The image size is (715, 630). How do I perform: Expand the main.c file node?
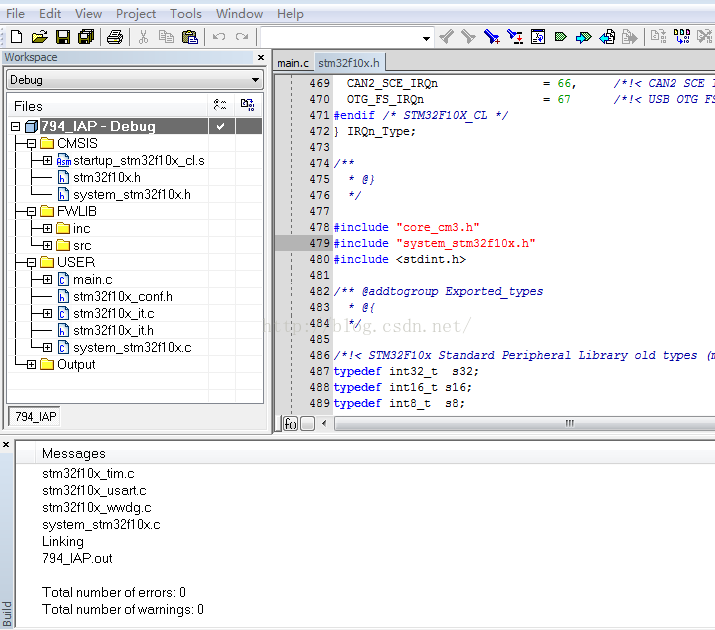pos(47,280)
